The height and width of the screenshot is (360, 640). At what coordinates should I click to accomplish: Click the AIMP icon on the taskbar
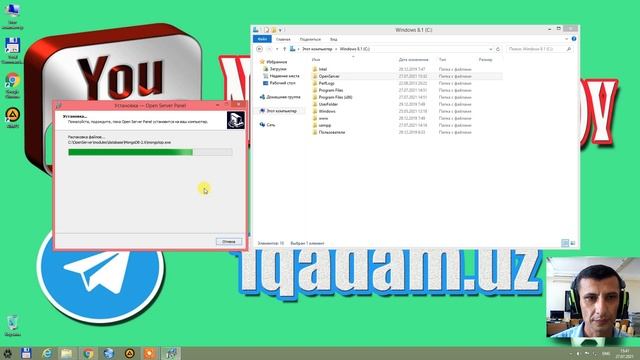coord(129,353)
